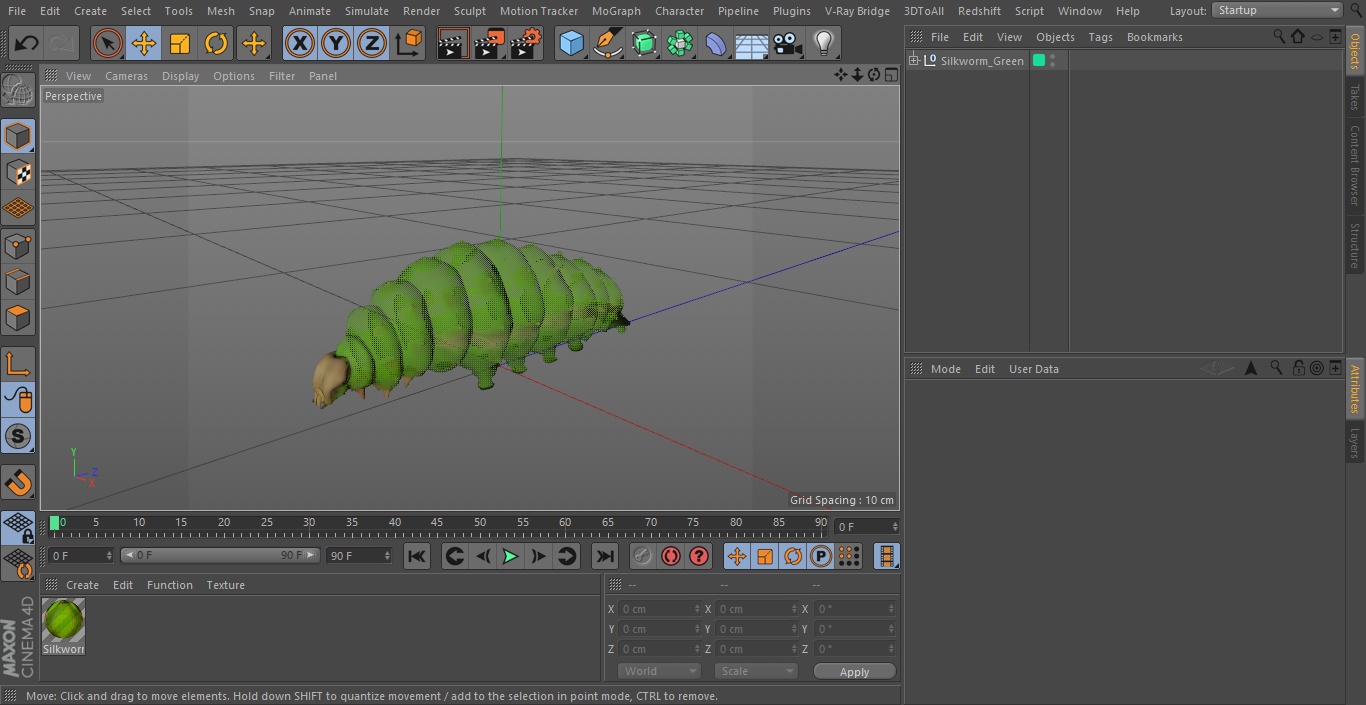This screenshot has height=705, width=1366.
Task: Click the Undo arrow icon
Action: [27, 43]
